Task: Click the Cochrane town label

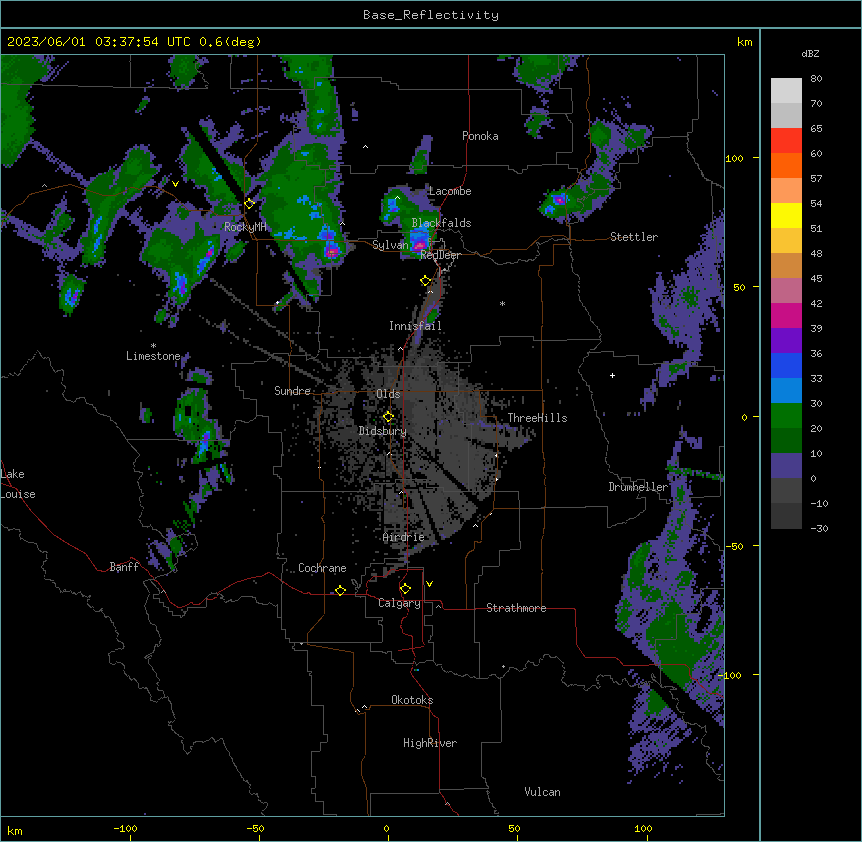Action: coord(322,568)
